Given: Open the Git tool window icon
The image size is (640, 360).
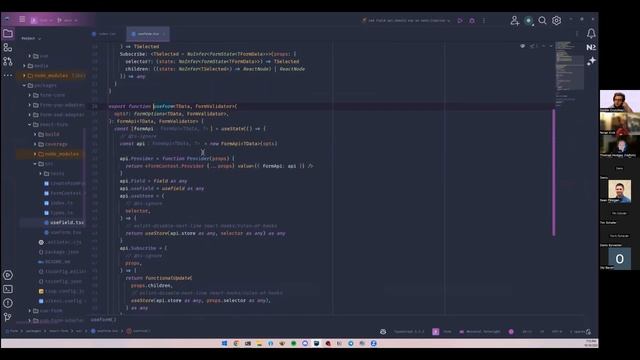Looking at the screenshot, I should [x=8, y=317].
